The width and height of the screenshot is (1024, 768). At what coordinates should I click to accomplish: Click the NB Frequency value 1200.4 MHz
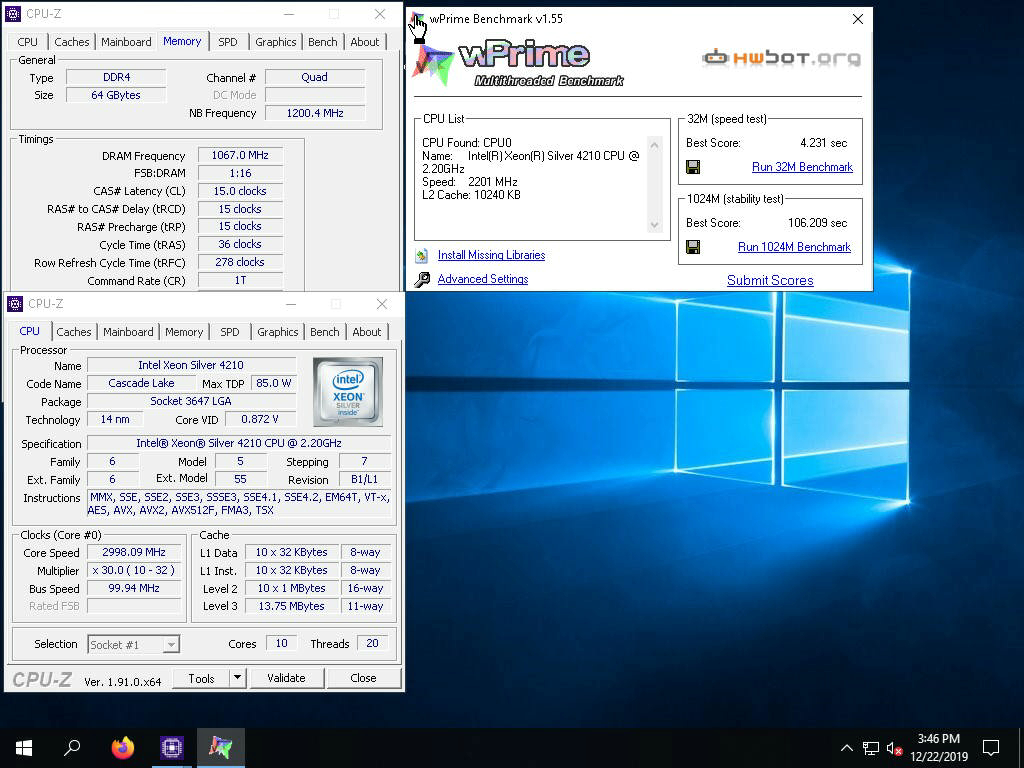click(315, 113)
